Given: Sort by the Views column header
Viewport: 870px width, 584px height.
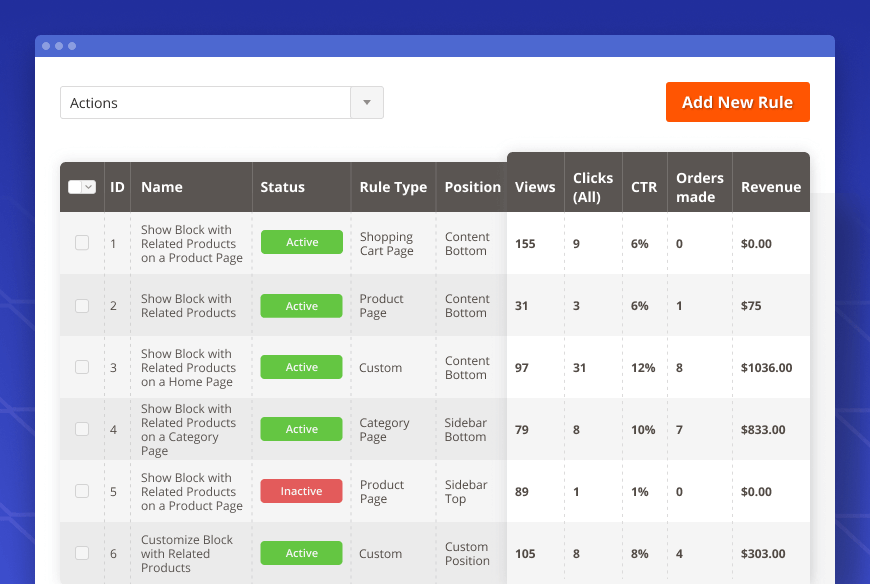Looking at the screenshot, I should [x=535, y=187].
